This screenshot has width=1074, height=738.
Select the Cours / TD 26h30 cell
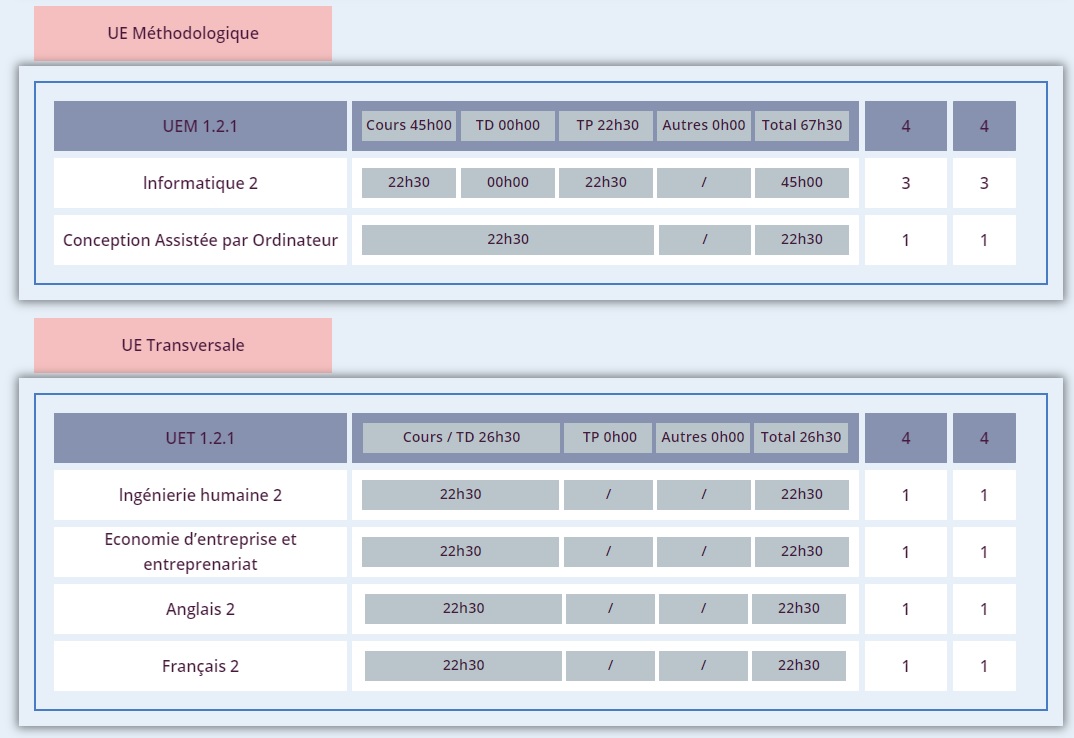(x=461, y=437)
